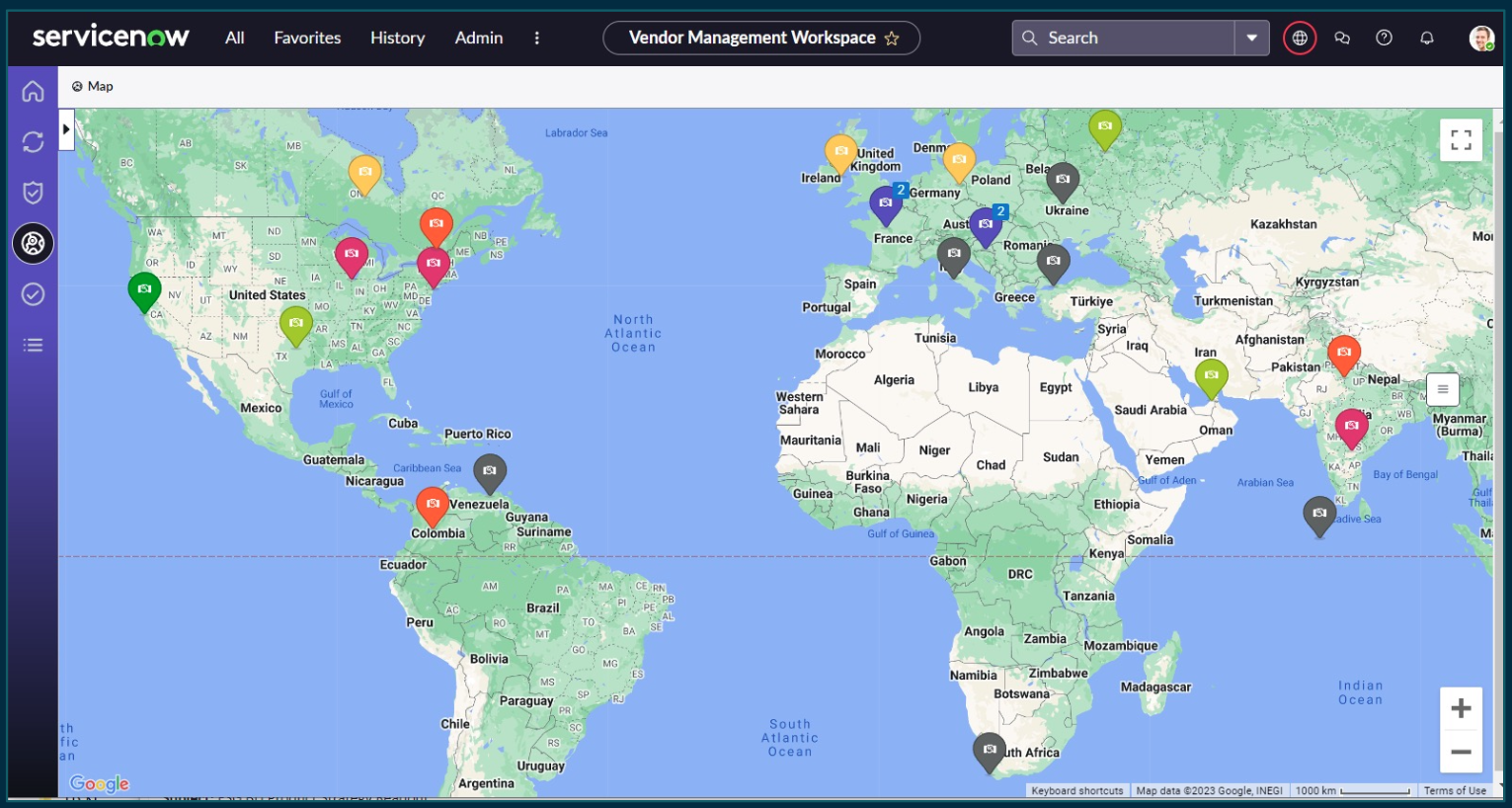This screenshot has width=1512, height=808.
Task: Open the History menu
Action: pyautogui.click(x=397, y=38)
